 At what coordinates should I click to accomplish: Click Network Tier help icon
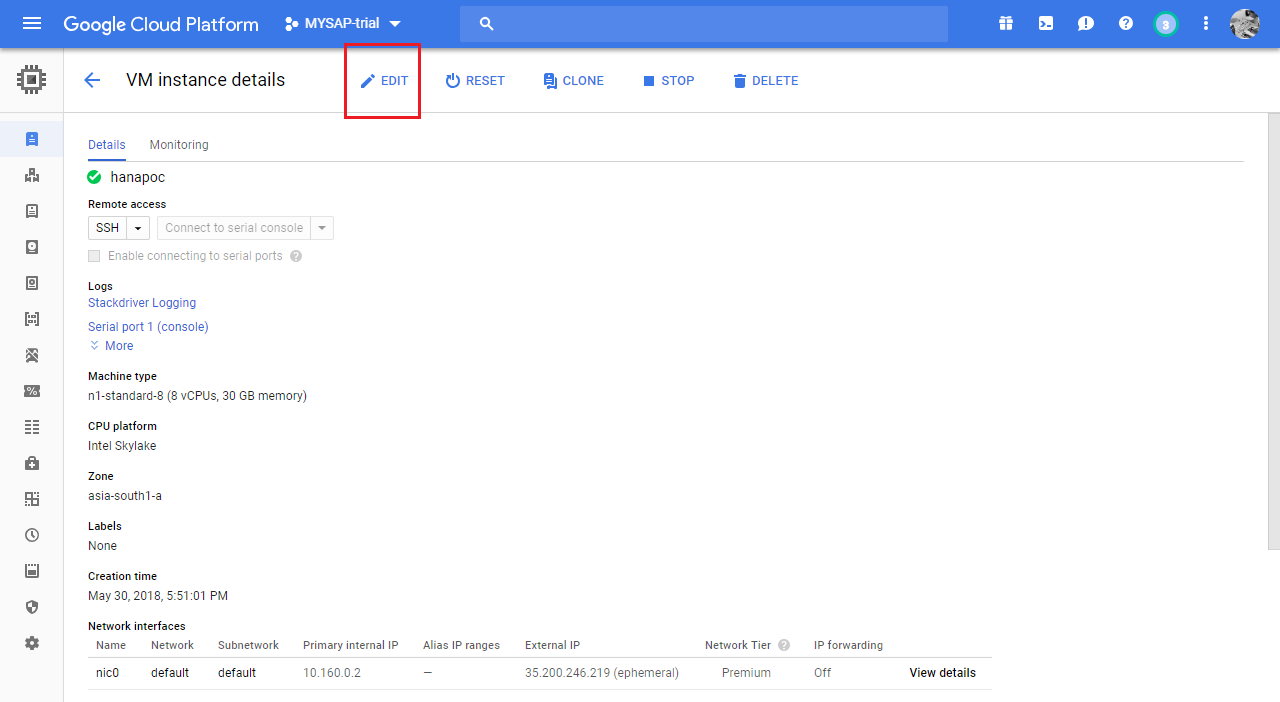click(x=784, y=645)
